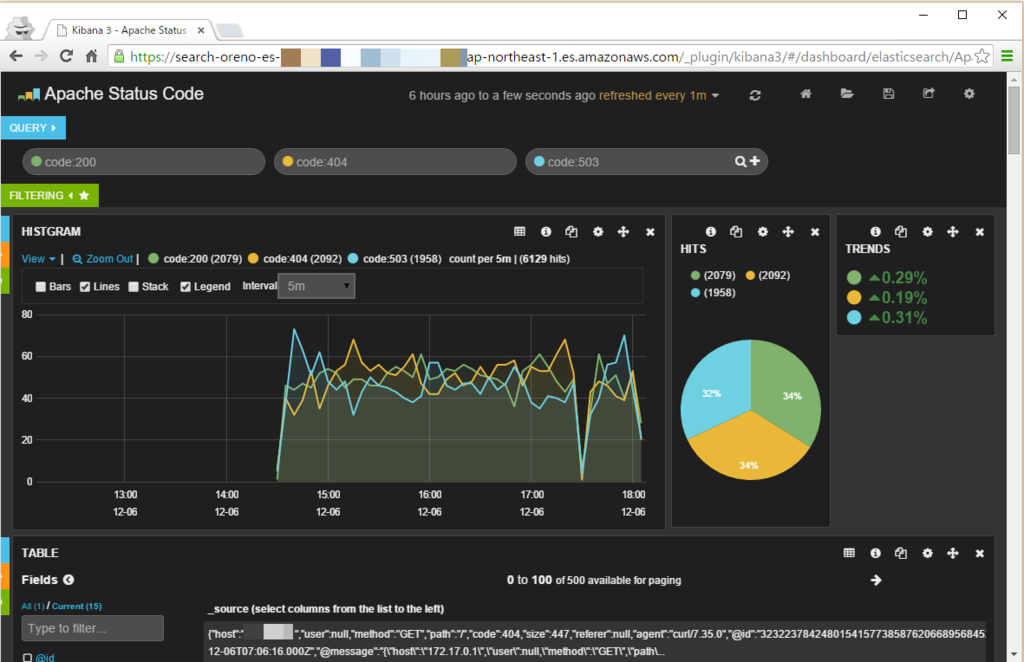This screenshot has height=662, width=1024.
Task: Show the Histogram panel info icon
Action: 546,232
